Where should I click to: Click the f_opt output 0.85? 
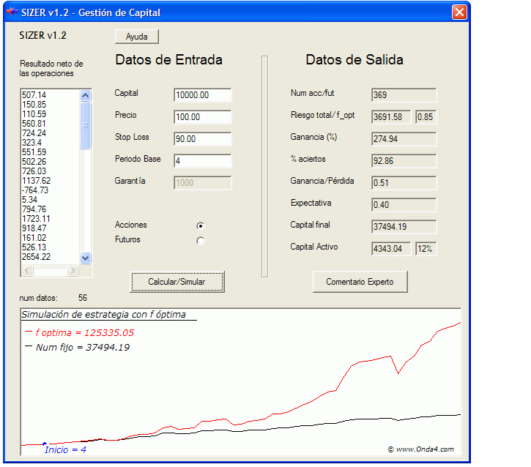click(426, 117)
